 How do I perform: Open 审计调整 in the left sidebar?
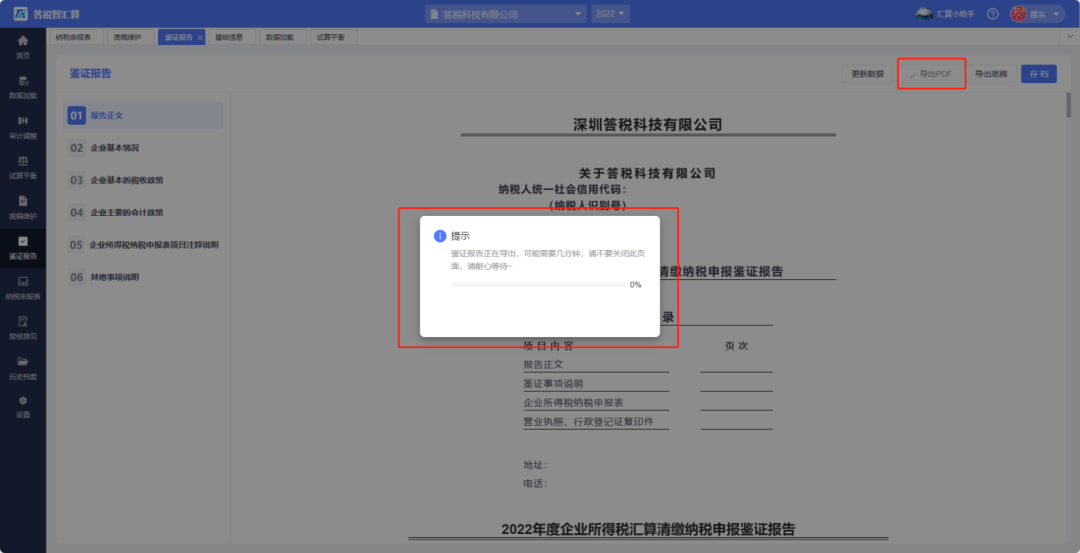point(23,127)
